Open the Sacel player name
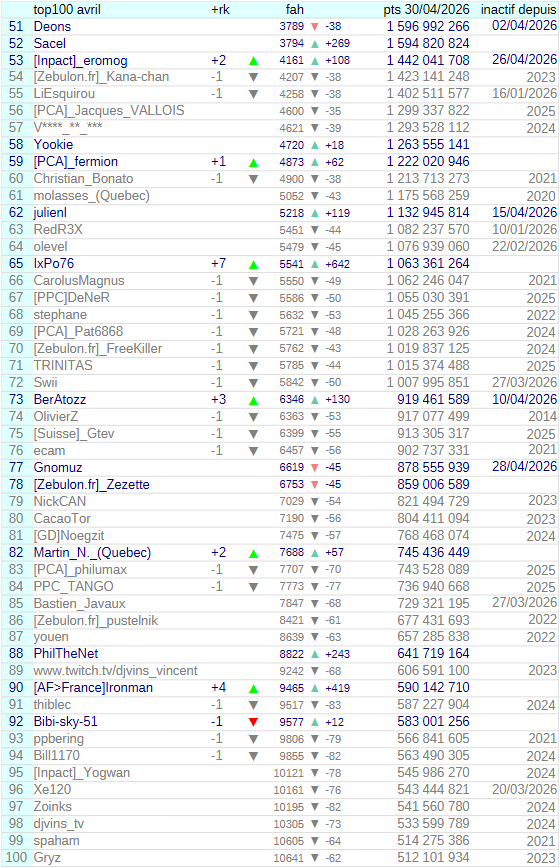This screenshot has height=868, width=560. point(50,43)
